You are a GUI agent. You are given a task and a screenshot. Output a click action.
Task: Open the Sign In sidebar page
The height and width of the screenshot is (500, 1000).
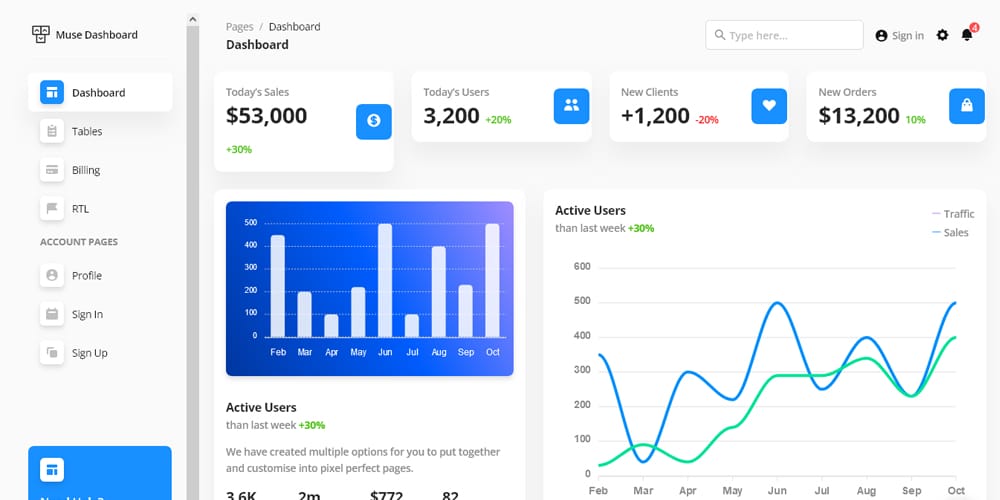pyautogui.click(x=100, y=314)
